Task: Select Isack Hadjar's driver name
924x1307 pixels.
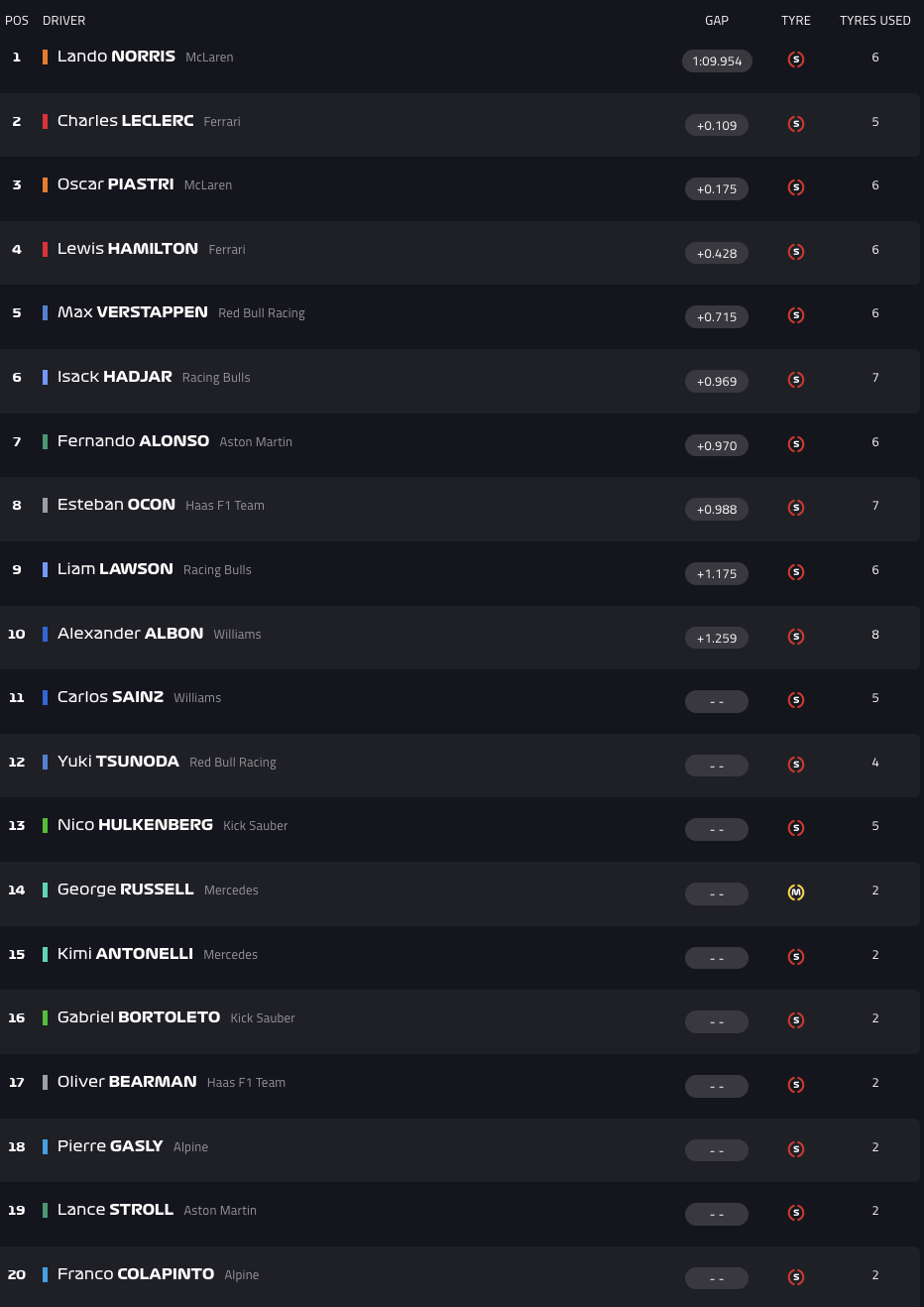Action: (114, 377)
